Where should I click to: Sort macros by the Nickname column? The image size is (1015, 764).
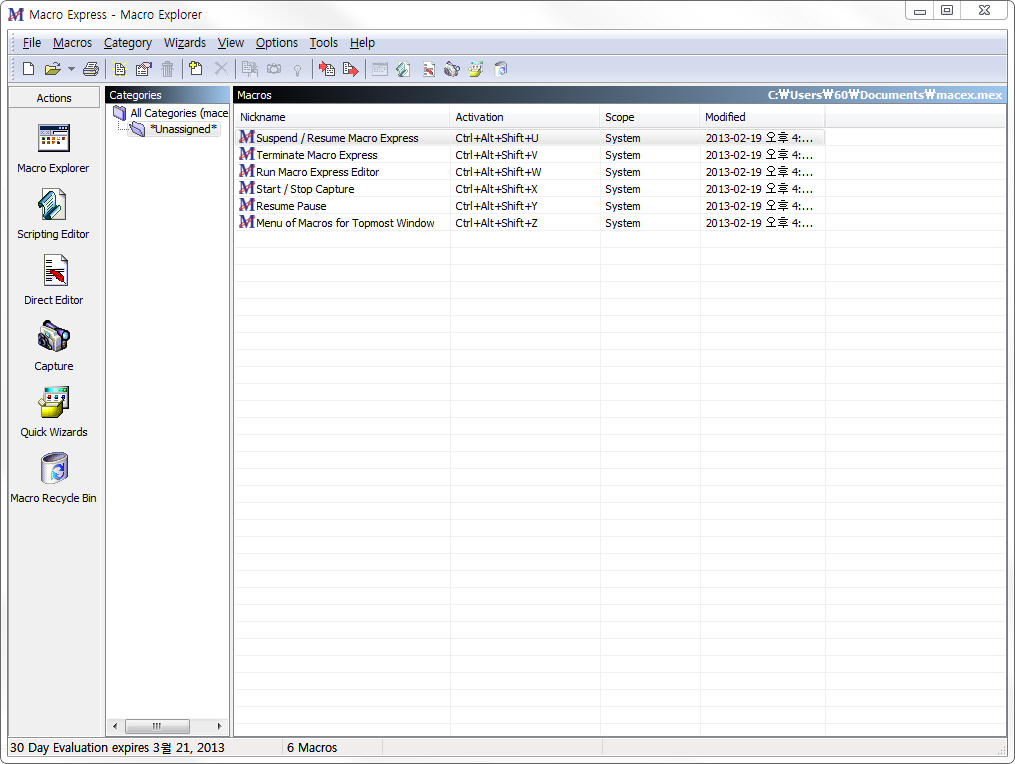(x=342, y=117)
